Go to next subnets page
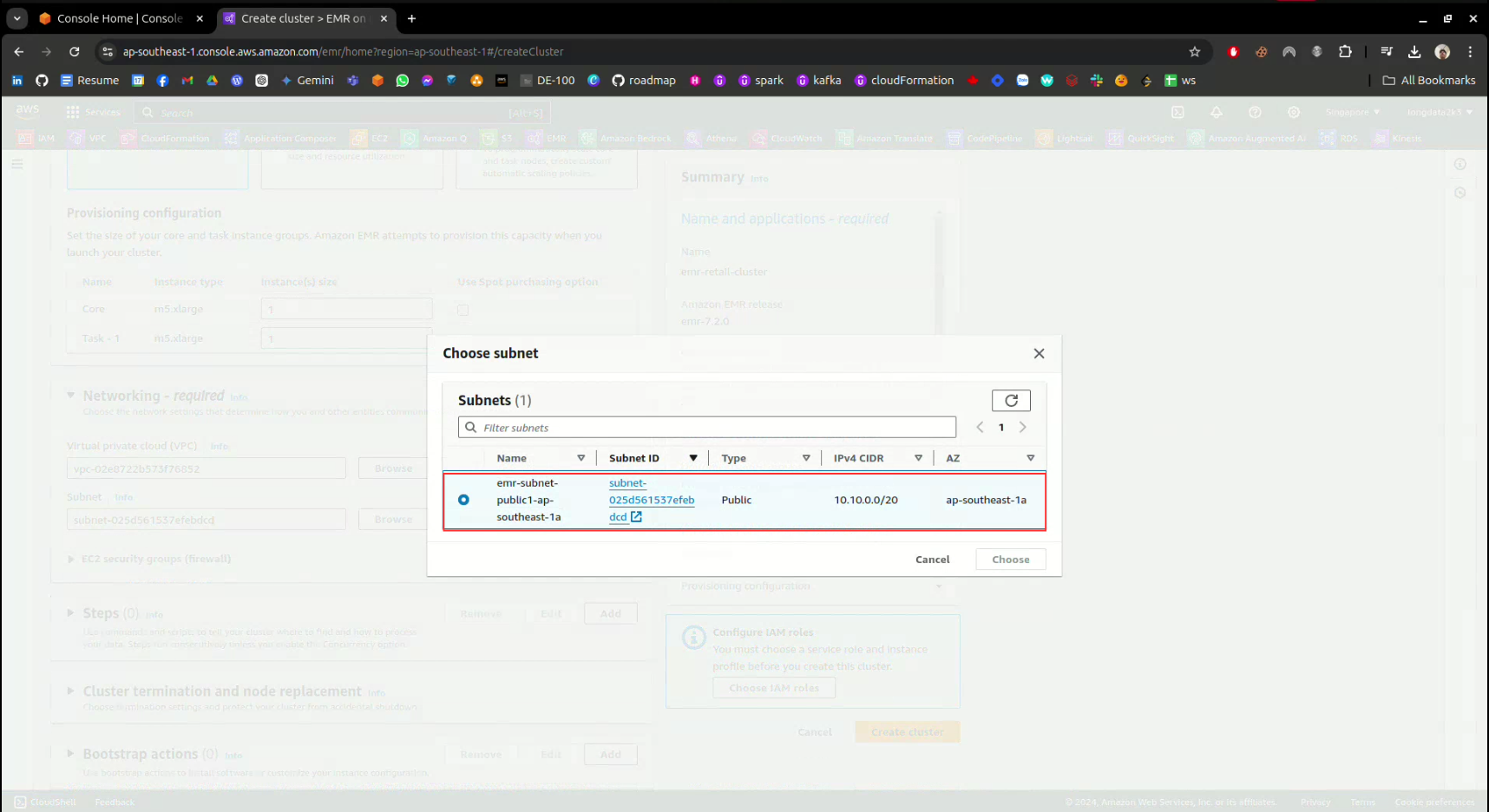The width and height of the screenshot is (1489, 812). pyautogui.click(x=1023, y=428)
